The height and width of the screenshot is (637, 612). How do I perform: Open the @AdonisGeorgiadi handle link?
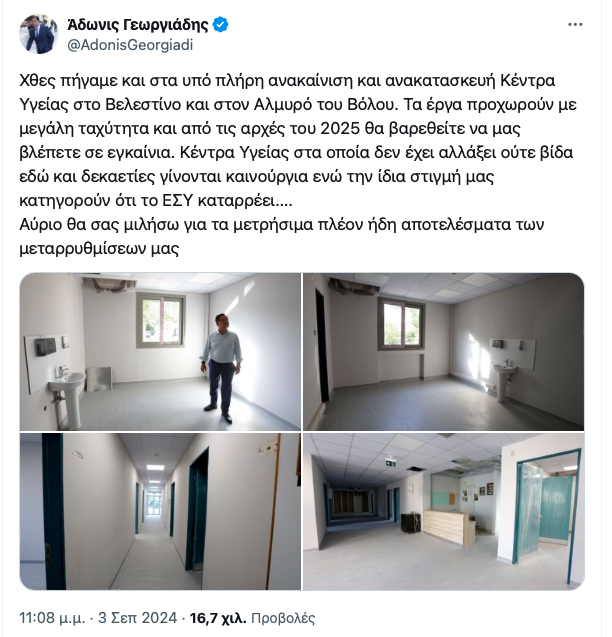(x=130, y=45)
